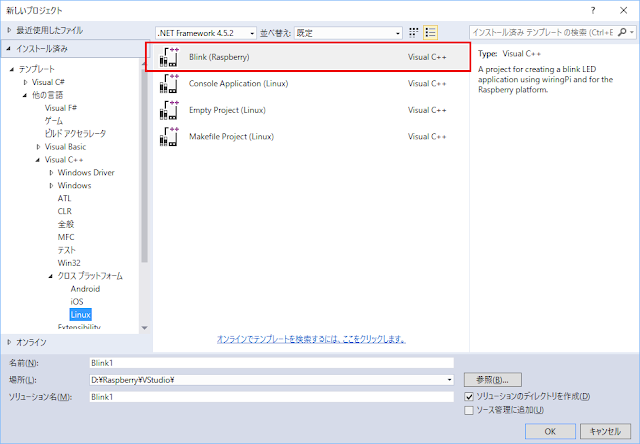Expand Windows Driver tree node arrow

(51, 173)
